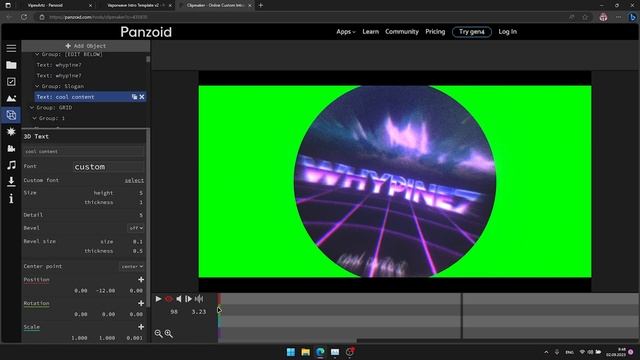Refresh the browser page
This screenshot has height=360, width=640.
(x=24, y=17)
